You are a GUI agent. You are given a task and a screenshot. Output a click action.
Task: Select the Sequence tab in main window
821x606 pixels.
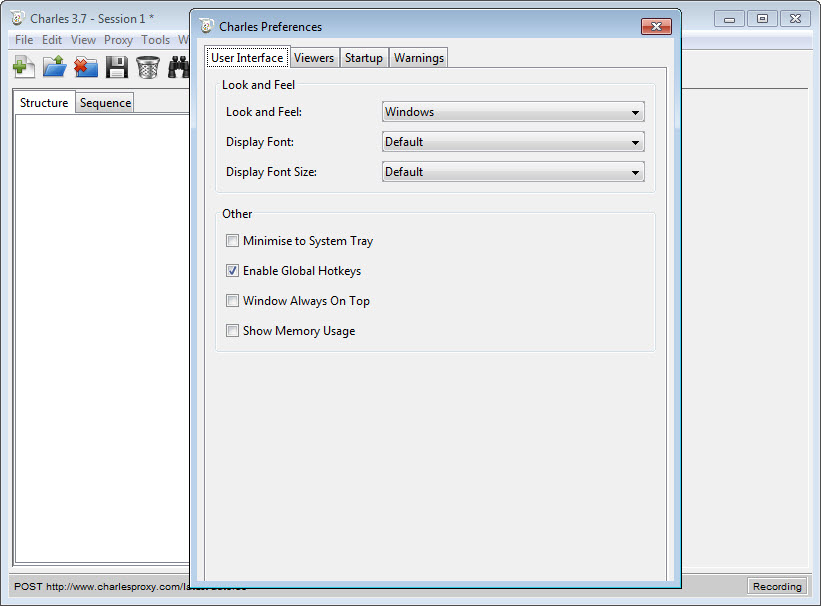tap(105, 103)
